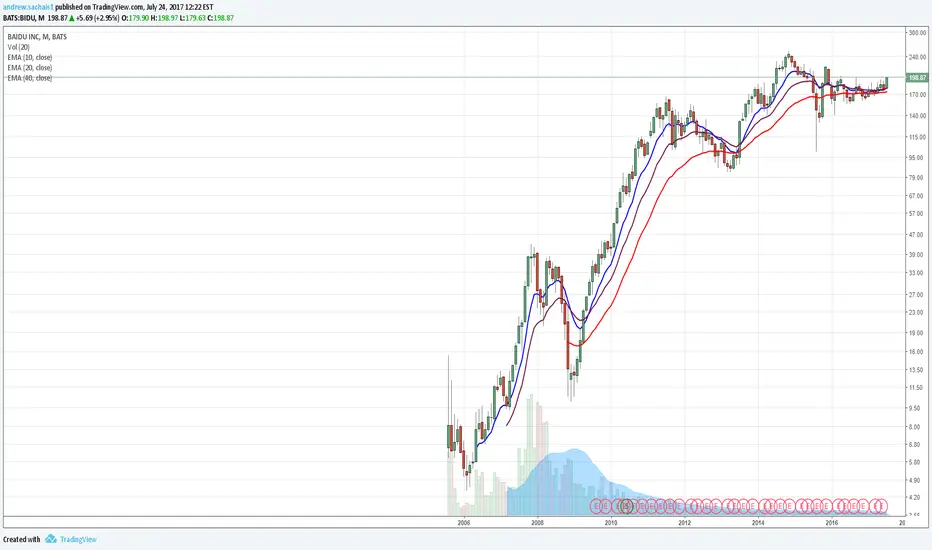The image size is (932, 550).
Task: Click the +5.69 (+2.95%) change value
Action: (98, 18)
